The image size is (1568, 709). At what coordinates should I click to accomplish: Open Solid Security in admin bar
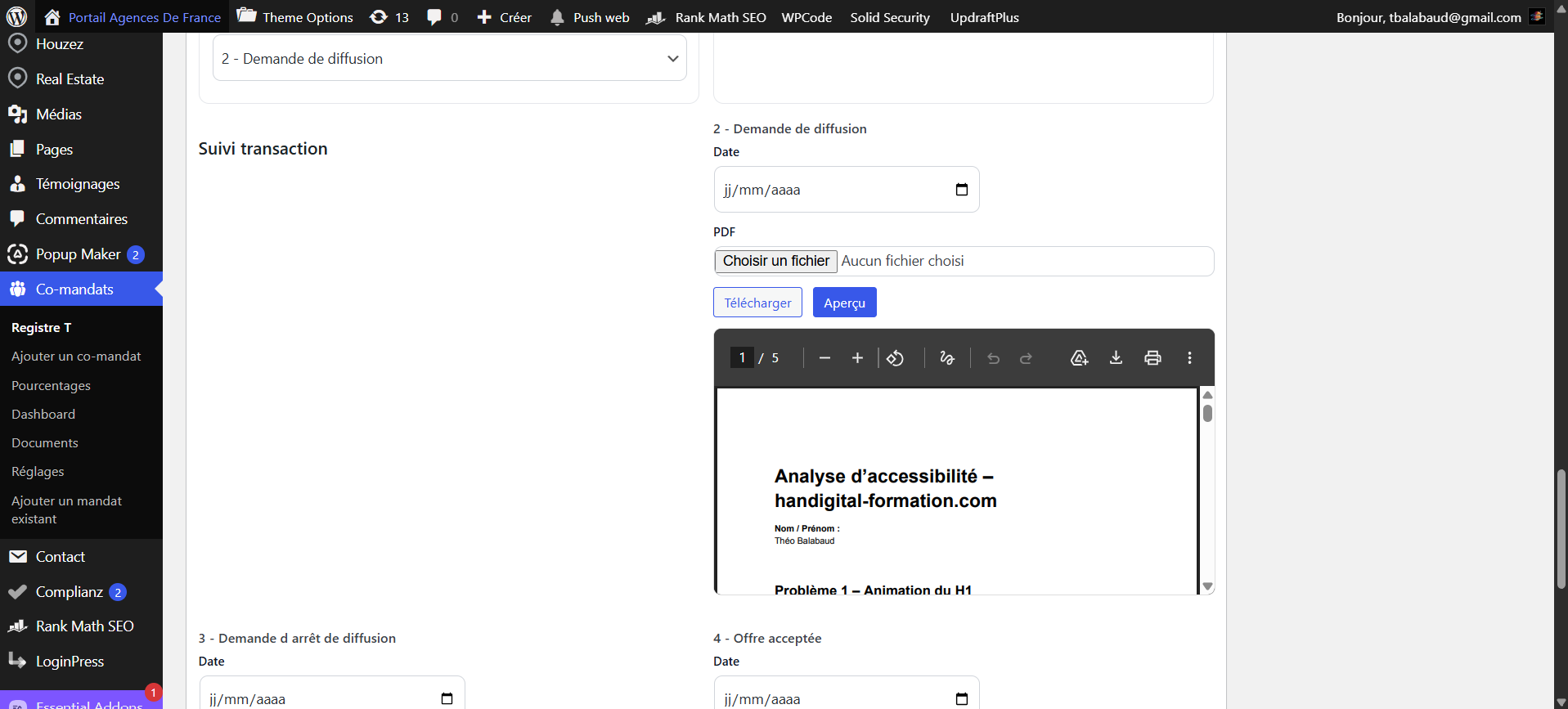[x=890, y=17]
